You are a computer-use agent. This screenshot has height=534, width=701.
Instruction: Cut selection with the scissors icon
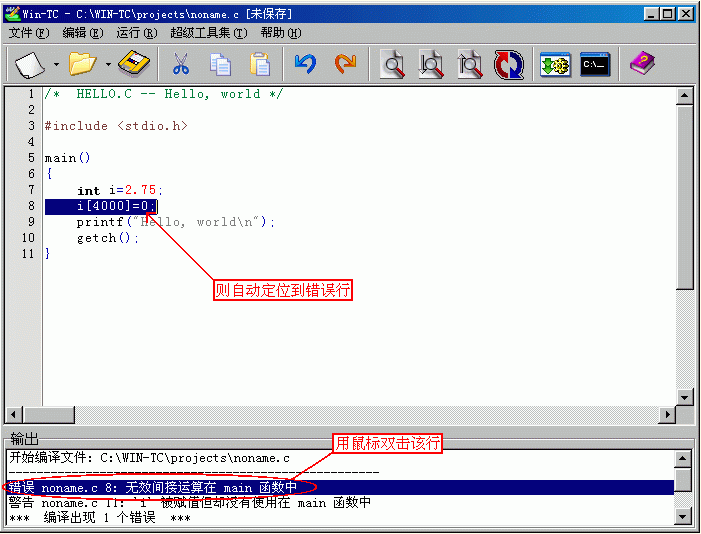(x=181, y=64)
